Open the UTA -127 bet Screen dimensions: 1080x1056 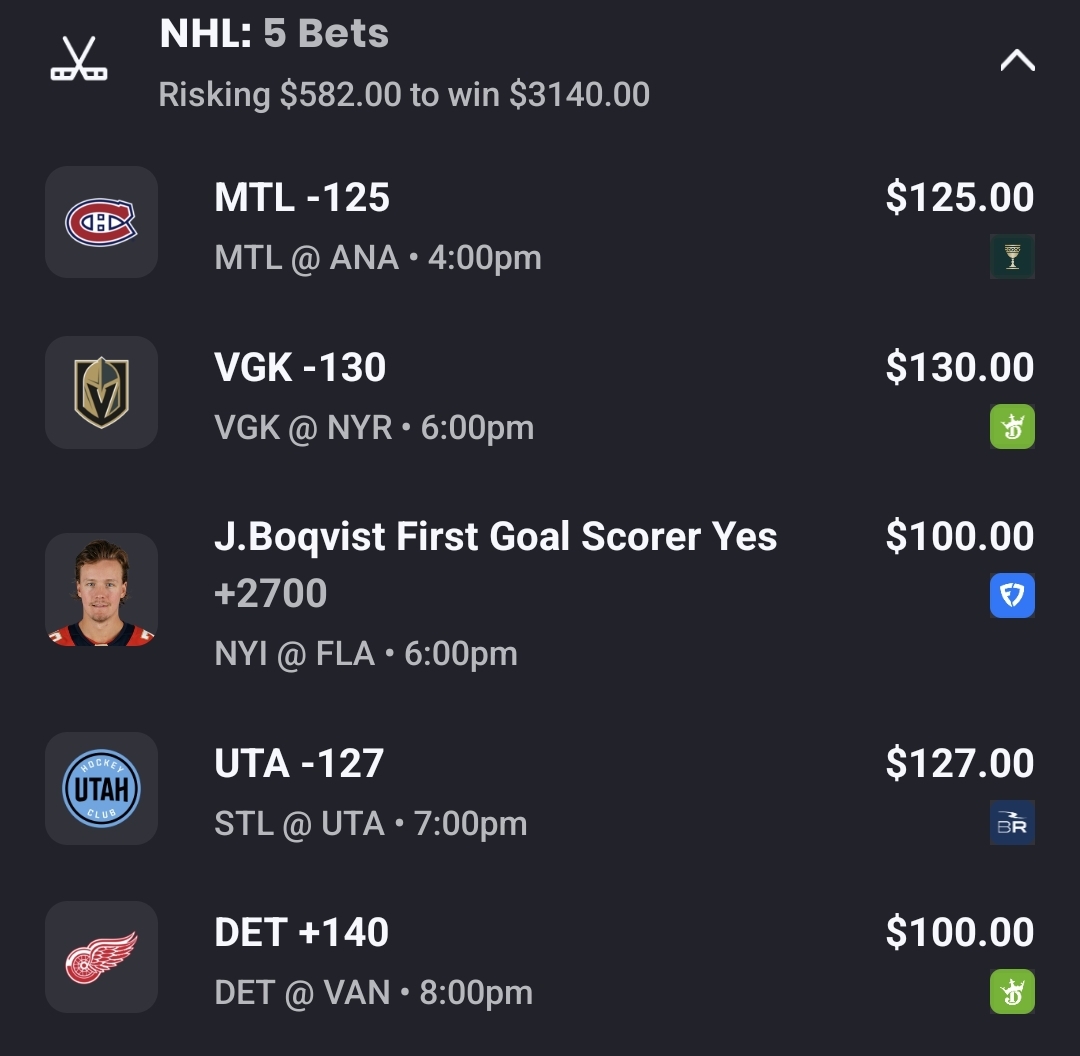(299, 764)
